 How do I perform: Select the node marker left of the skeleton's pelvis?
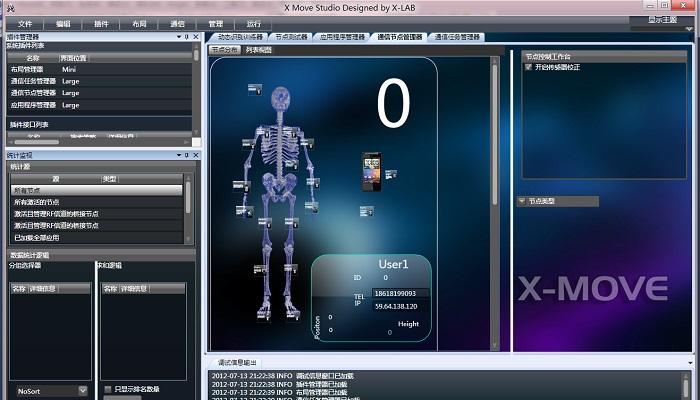242,185
